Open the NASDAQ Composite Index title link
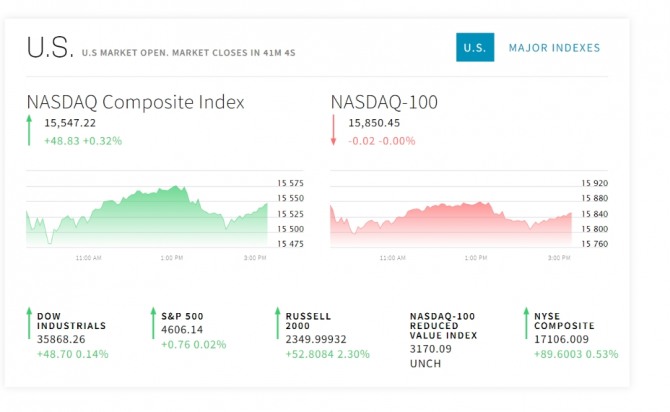Screen dimensions: 670x412 (136, 102)
